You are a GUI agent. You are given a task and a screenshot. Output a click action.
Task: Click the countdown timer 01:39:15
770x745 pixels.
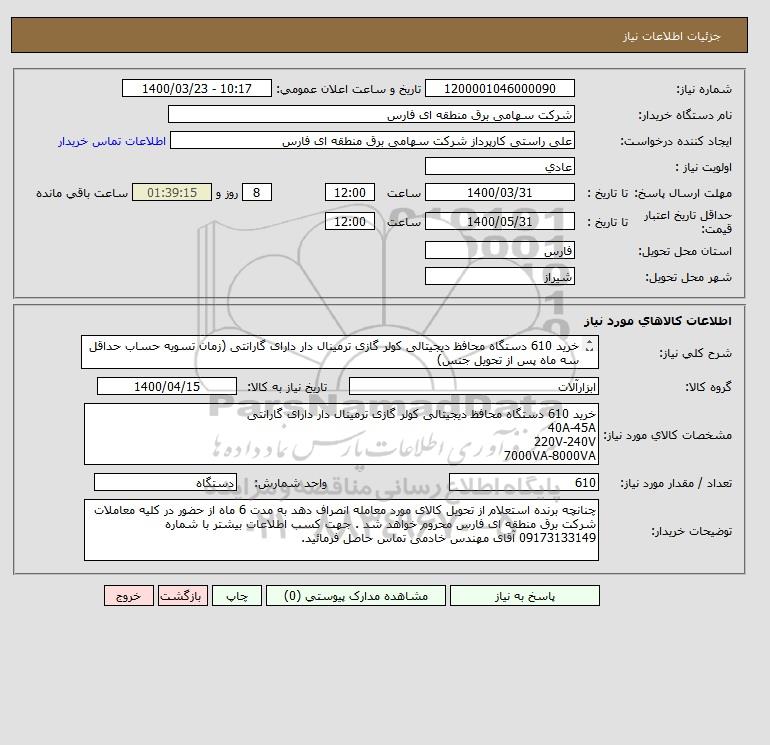[x=172, y=193]
